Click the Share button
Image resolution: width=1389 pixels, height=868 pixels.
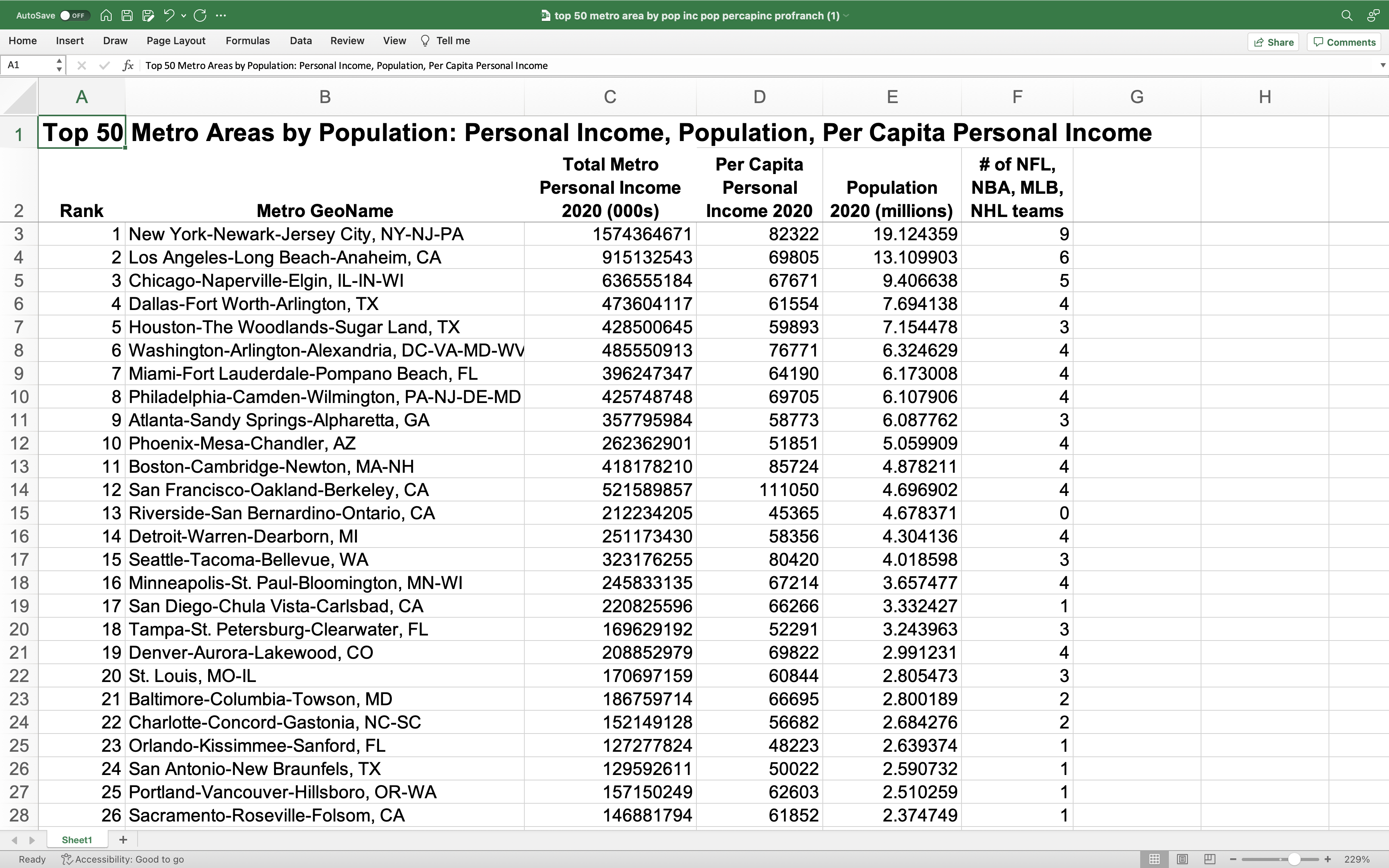click(x=1274, y=42)
